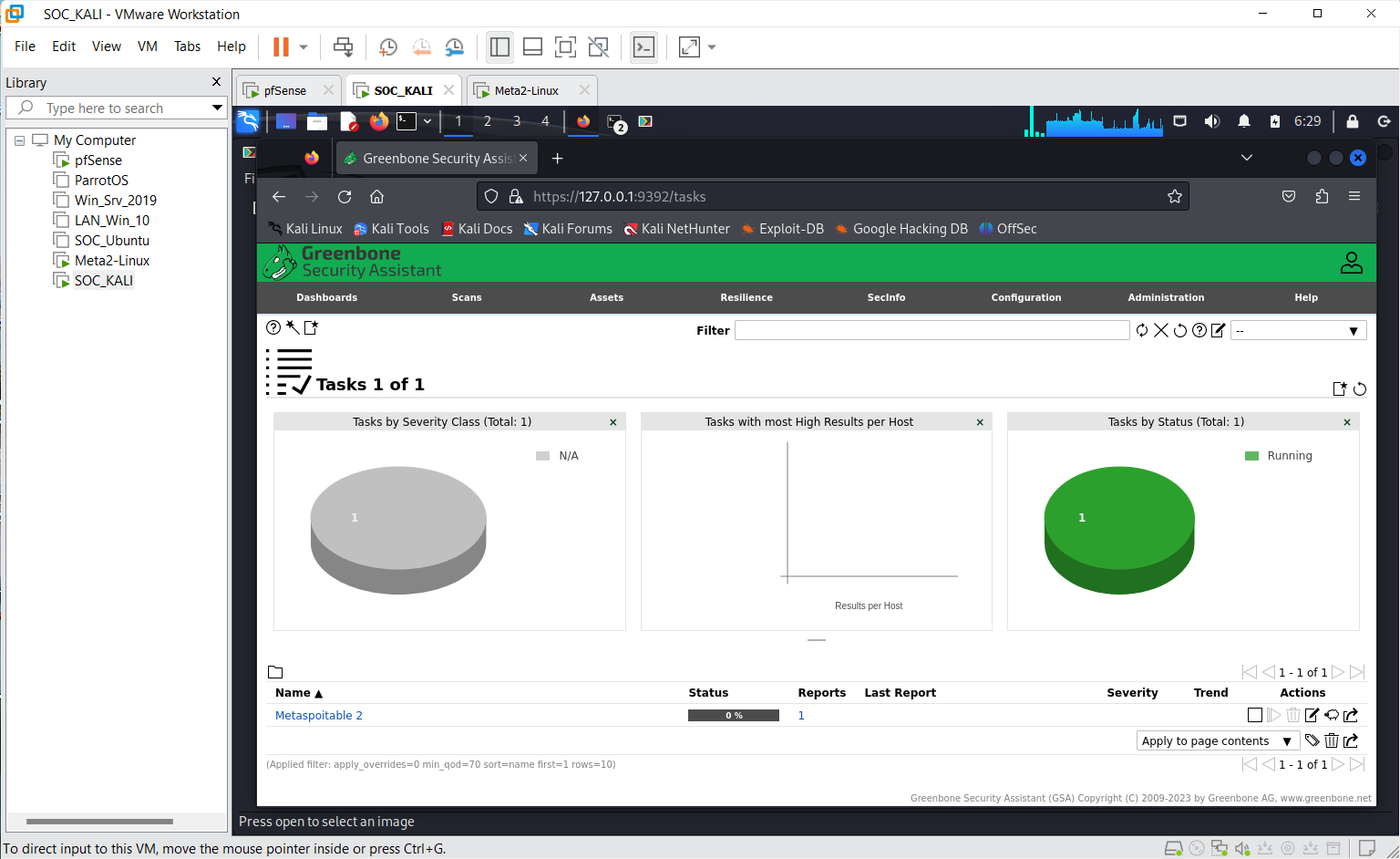This screenshot has width=1400, height=859.
Task: Export the Metasploitable 2 task
Action: 1351,715
